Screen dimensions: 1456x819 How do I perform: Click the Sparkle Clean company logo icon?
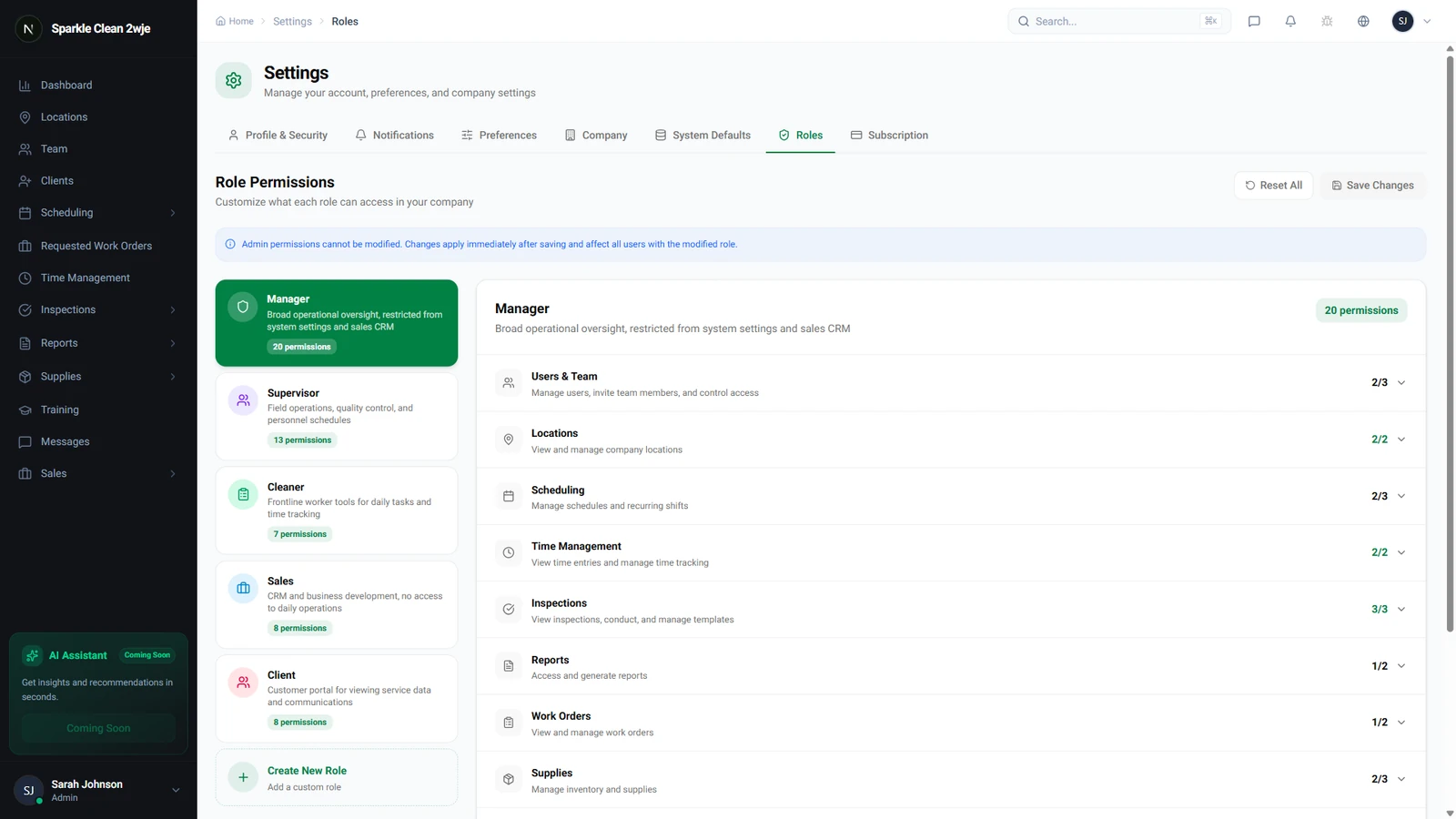click(x=28, y=29)
